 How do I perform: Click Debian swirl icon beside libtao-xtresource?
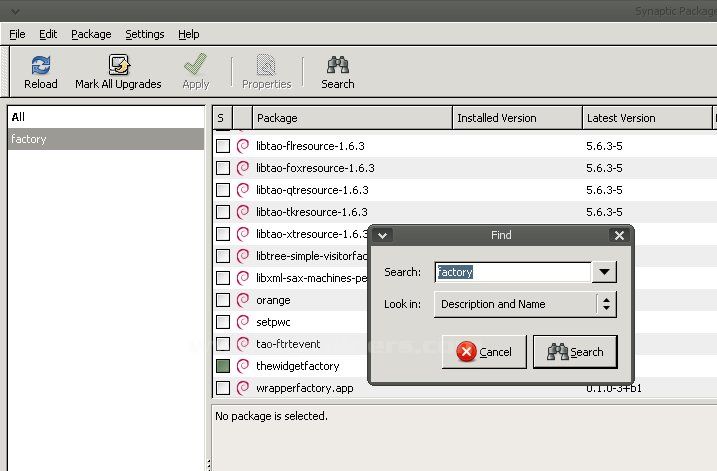pos(243,234)
